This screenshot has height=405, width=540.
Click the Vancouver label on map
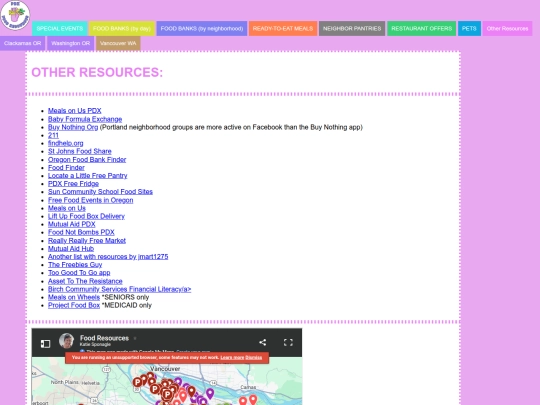tap(165, 368)
